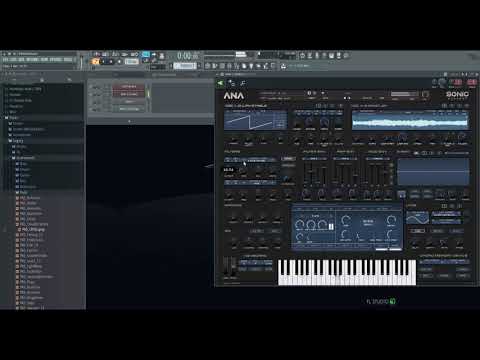Click ANA master volume slider near Sonic logo
Image resolution: width=480 pixels, height=360 pixels.
click(x=404, y=94)
